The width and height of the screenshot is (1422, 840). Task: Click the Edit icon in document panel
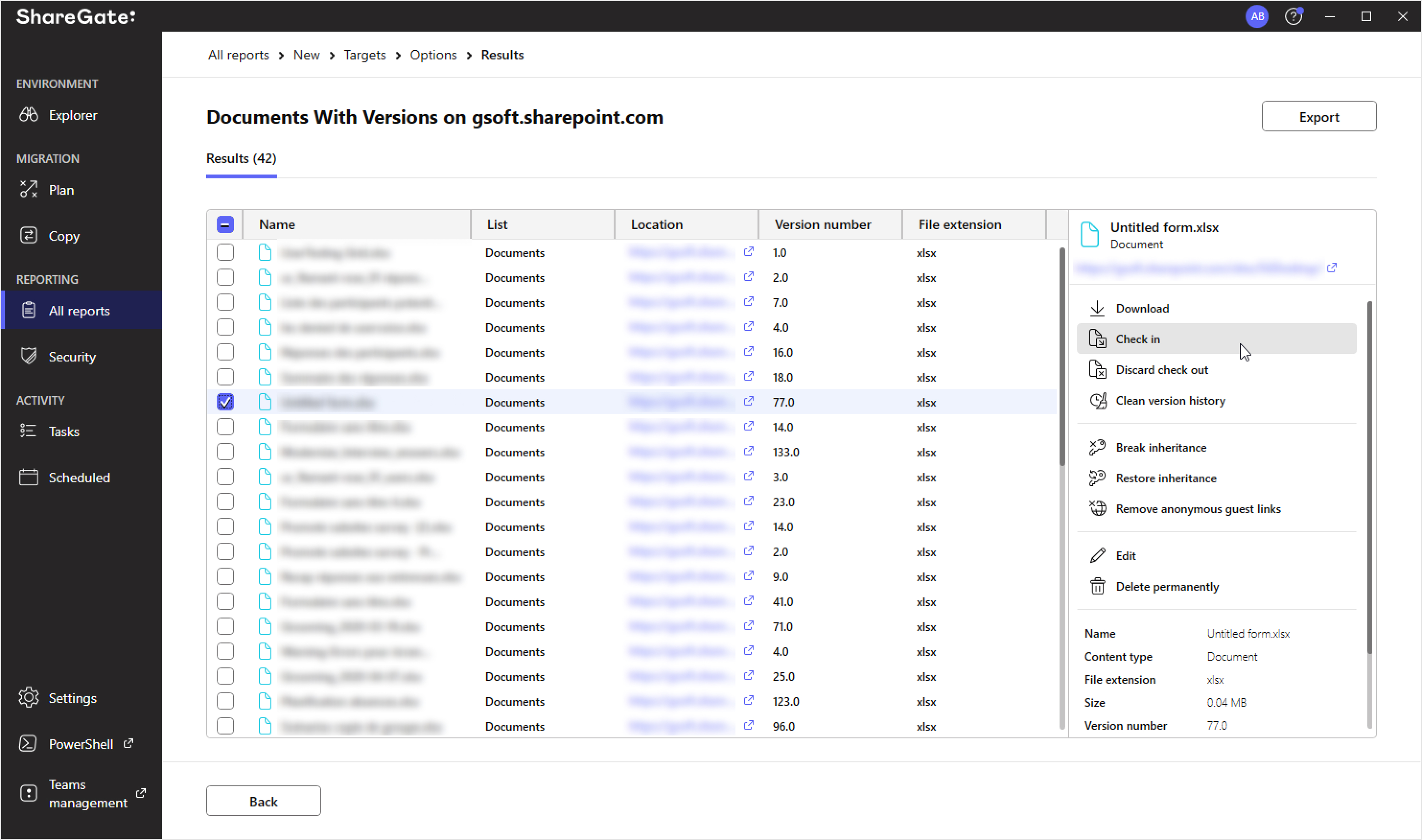(x=1098, y=556)
